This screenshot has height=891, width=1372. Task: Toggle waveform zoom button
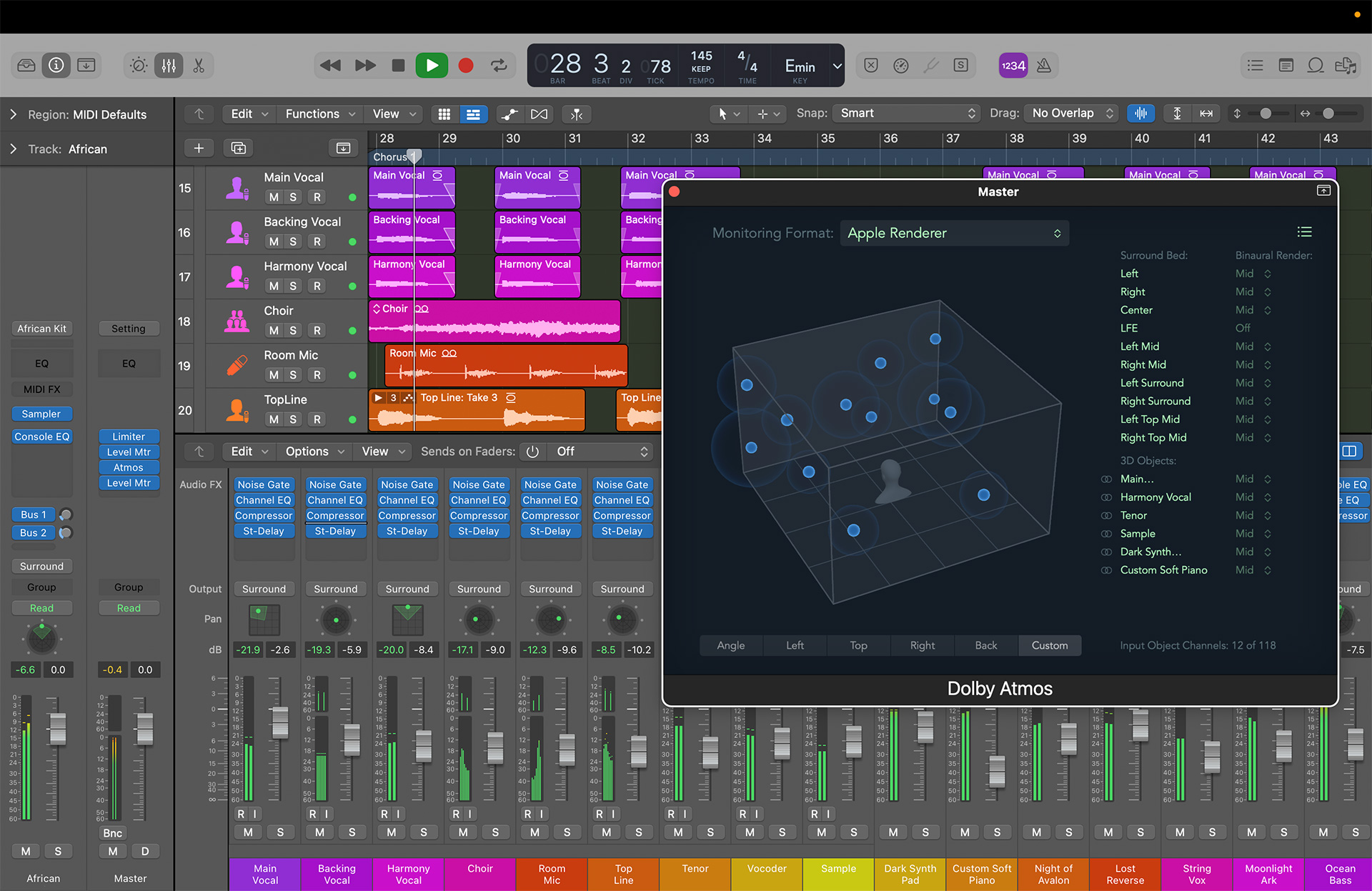point(1141,114)
